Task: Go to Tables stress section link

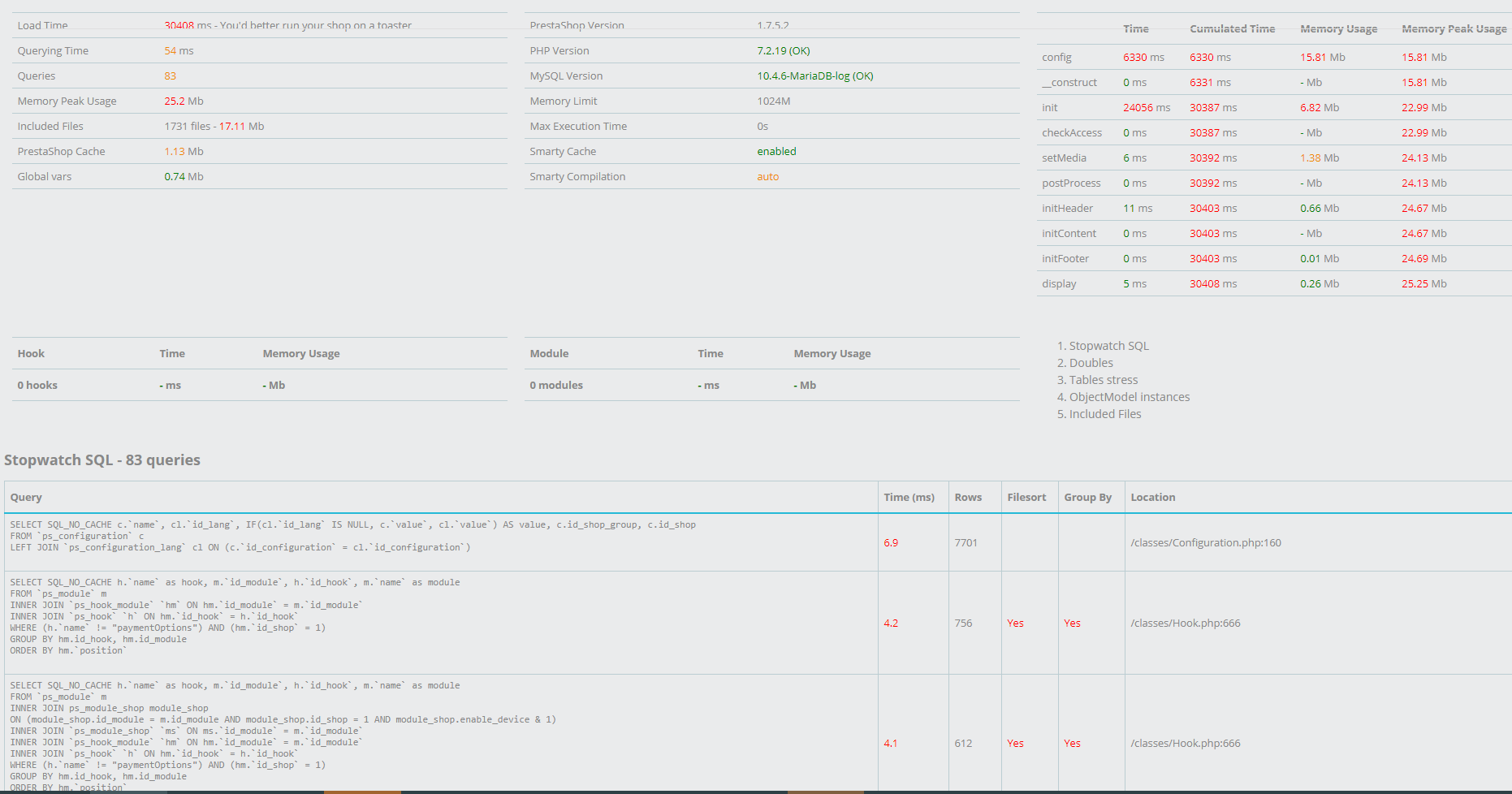Action: tap(1103, 380)
